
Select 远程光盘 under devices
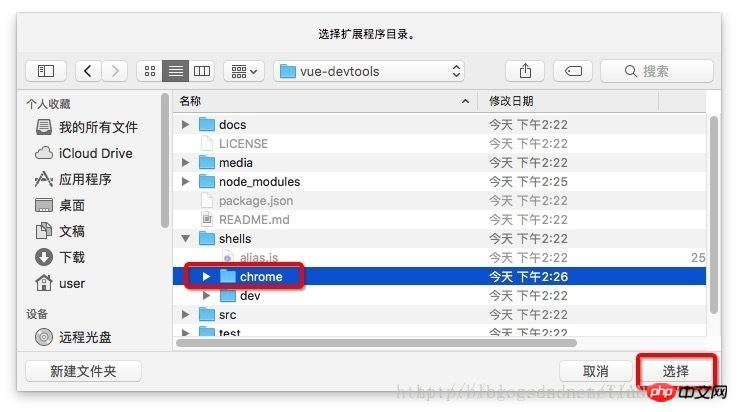(73, 337)
